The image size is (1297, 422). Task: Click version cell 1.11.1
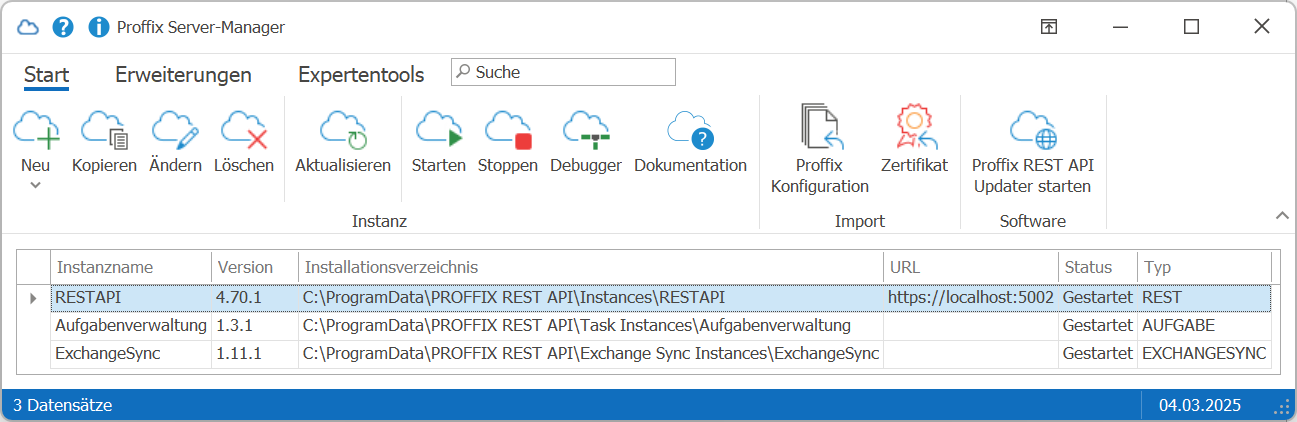pos(254,353)
